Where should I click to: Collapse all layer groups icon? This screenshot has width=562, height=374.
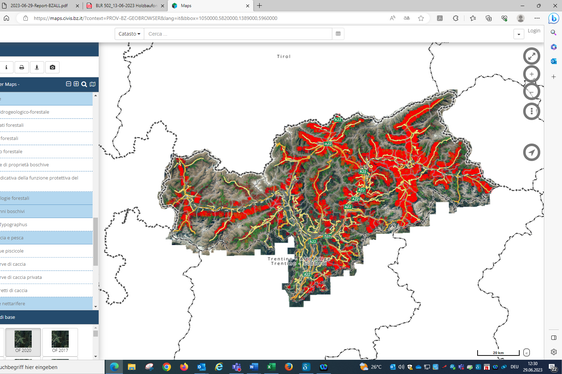coord(68,84)
